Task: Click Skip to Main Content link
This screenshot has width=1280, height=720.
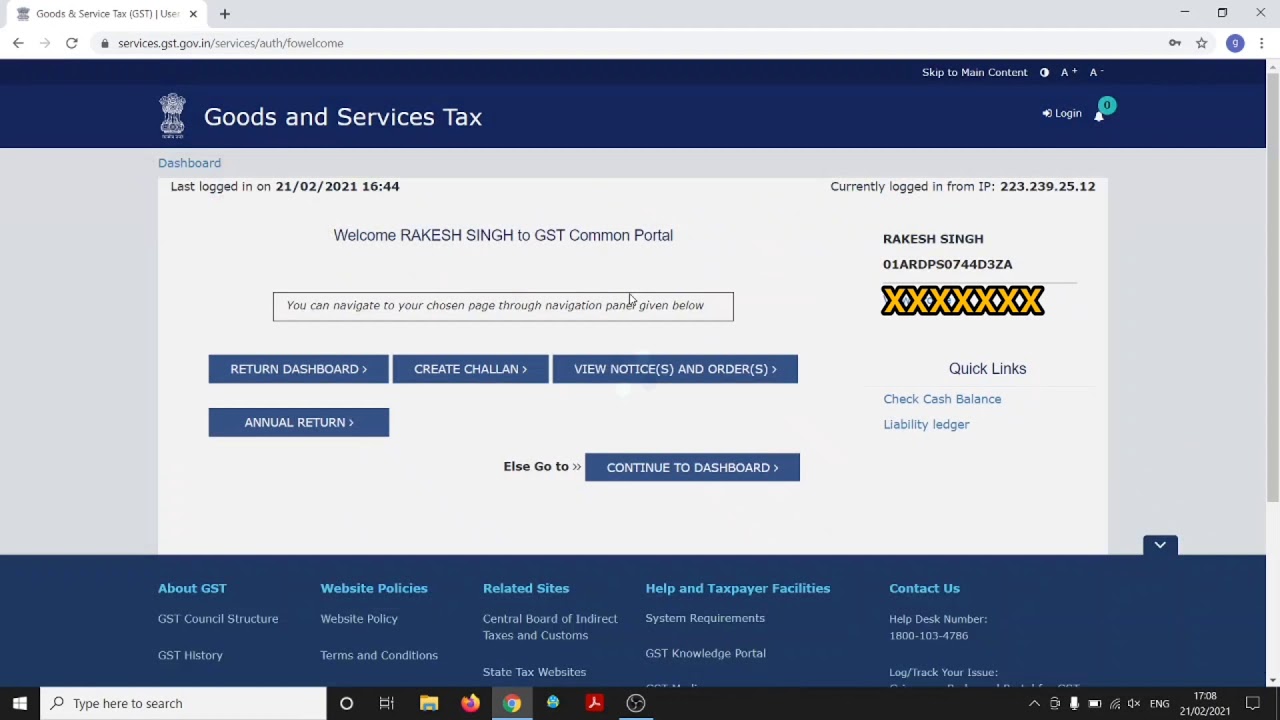Action: click(974, 72)
